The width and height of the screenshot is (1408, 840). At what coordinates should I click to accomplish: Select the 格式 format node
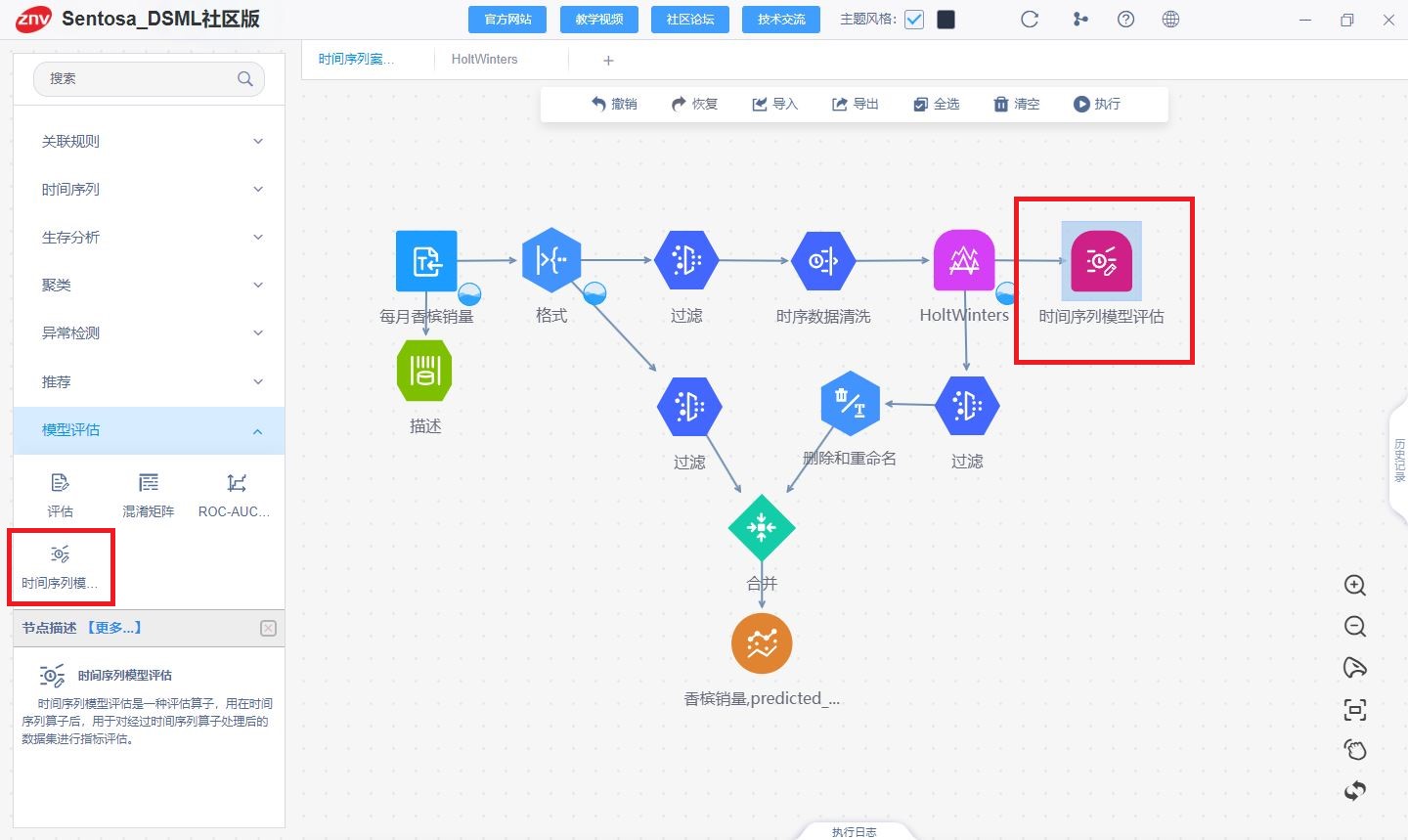(551, 260)
